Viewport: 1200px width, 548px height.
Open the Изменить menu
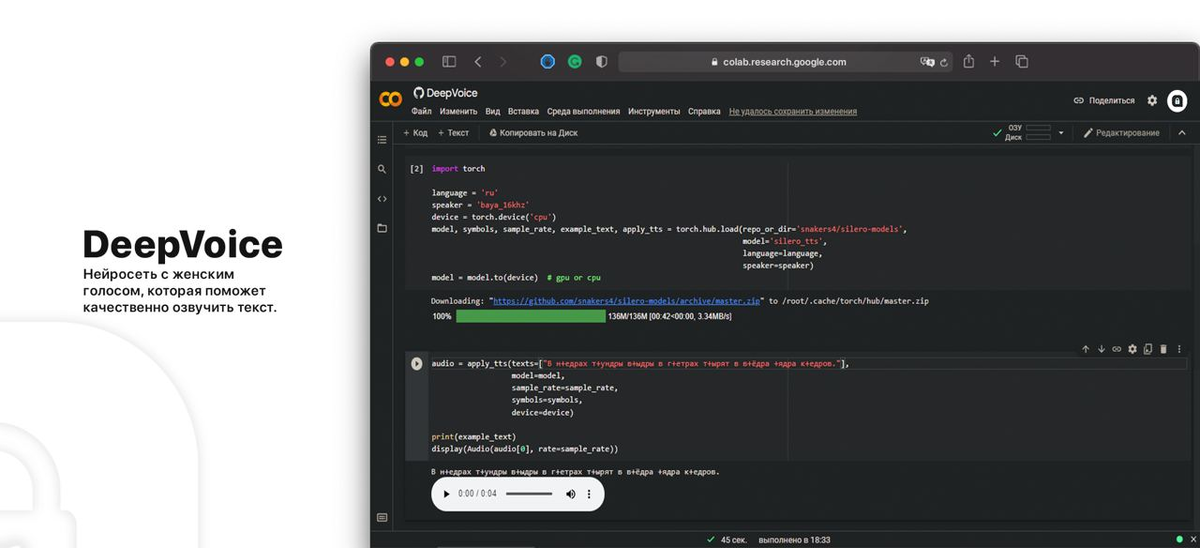pos(458,111)
